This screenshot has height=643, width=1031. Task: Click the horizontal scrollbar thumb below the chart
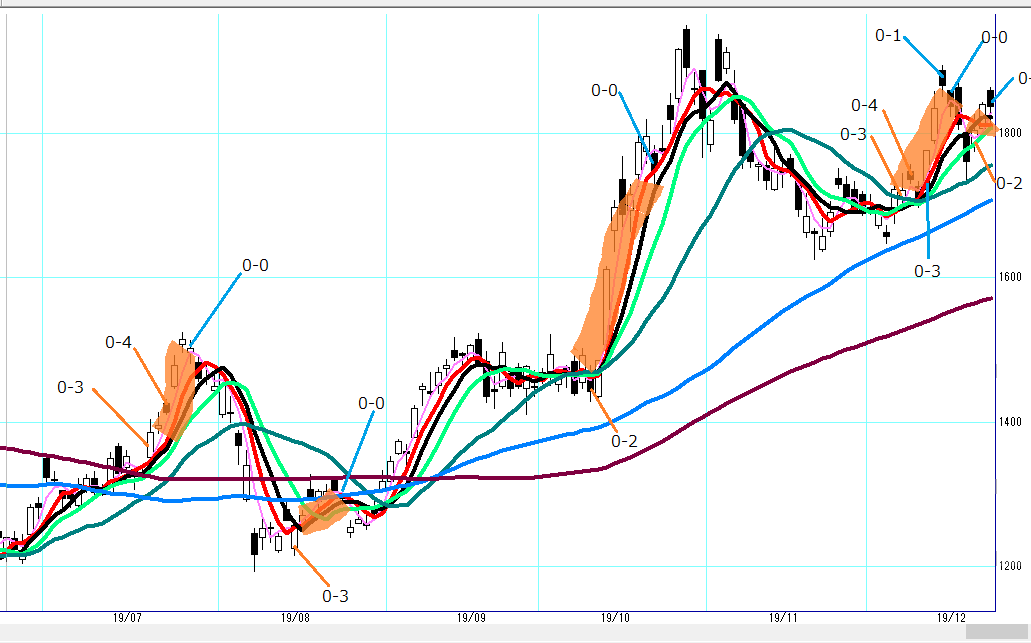[996, 632]
